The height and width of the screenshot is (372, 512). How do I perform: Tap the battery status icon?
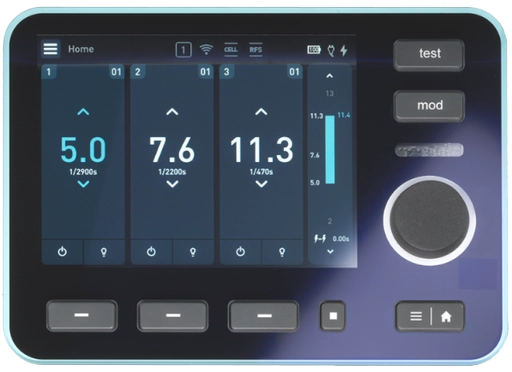[x=314, y=50]
